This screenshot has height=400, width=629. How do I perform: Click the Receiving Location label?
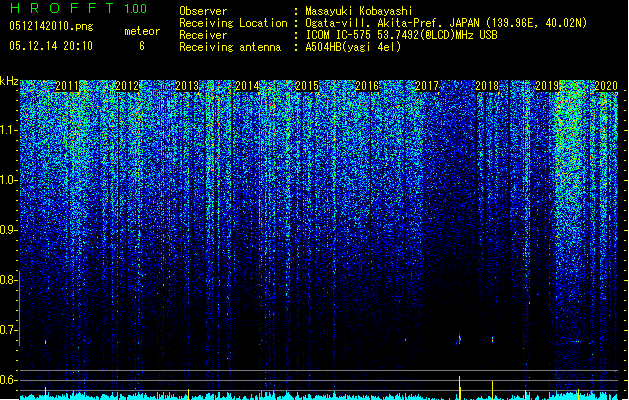coord(233,23)
